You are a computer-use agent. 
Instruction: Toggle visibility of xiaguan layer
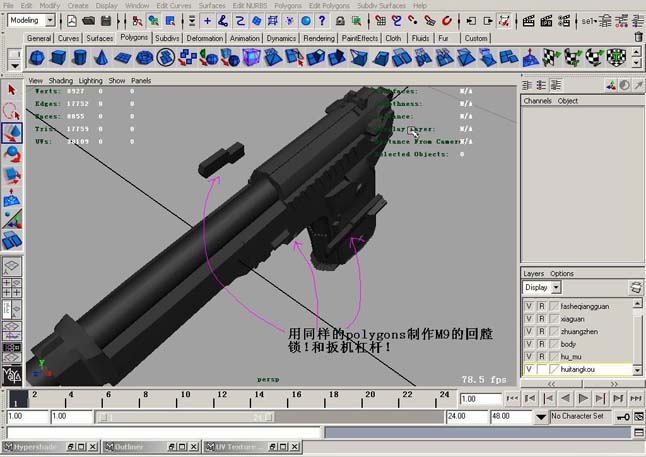point(529,319)
